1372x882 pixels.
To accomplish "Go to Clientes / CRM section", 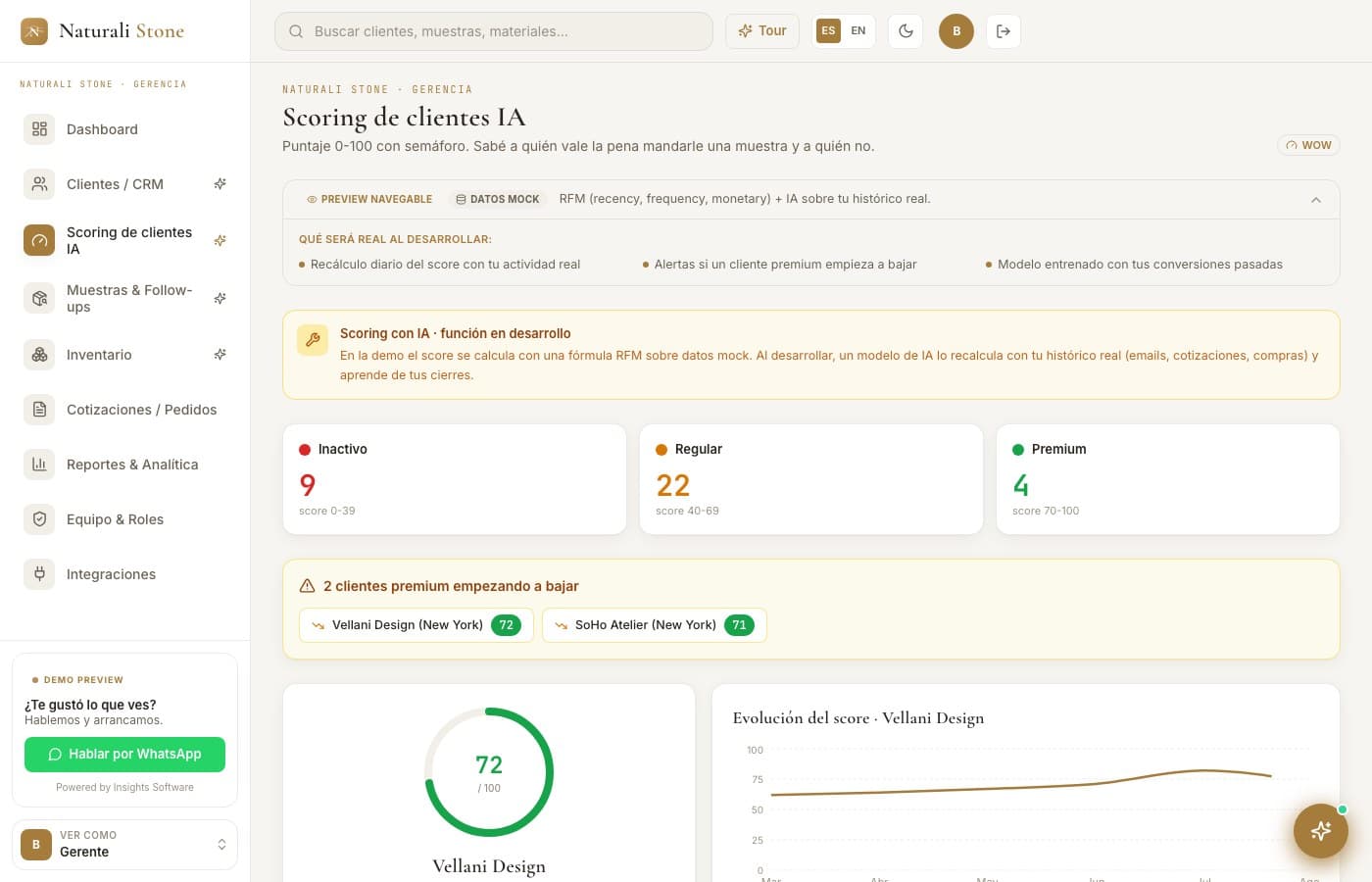I will point(124,184).
